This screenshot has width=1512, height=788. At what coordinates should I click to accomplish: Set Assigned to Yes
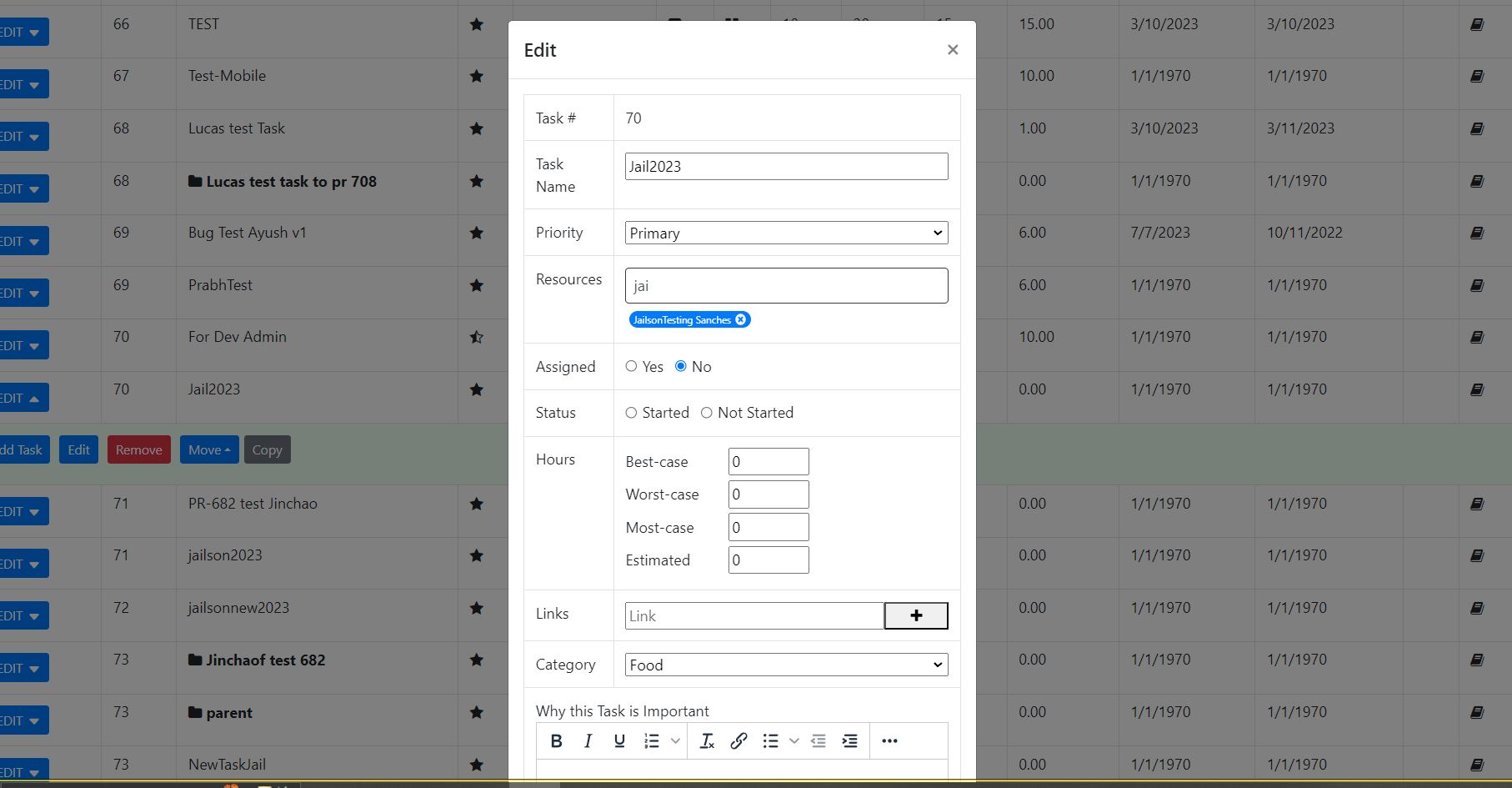[x=631, y=366]
